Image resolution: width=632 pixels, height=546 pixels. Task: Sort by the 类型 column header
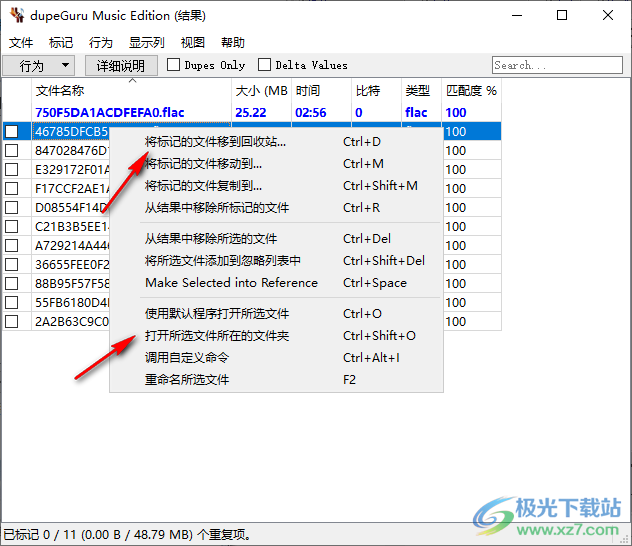[x=422, y=91]
